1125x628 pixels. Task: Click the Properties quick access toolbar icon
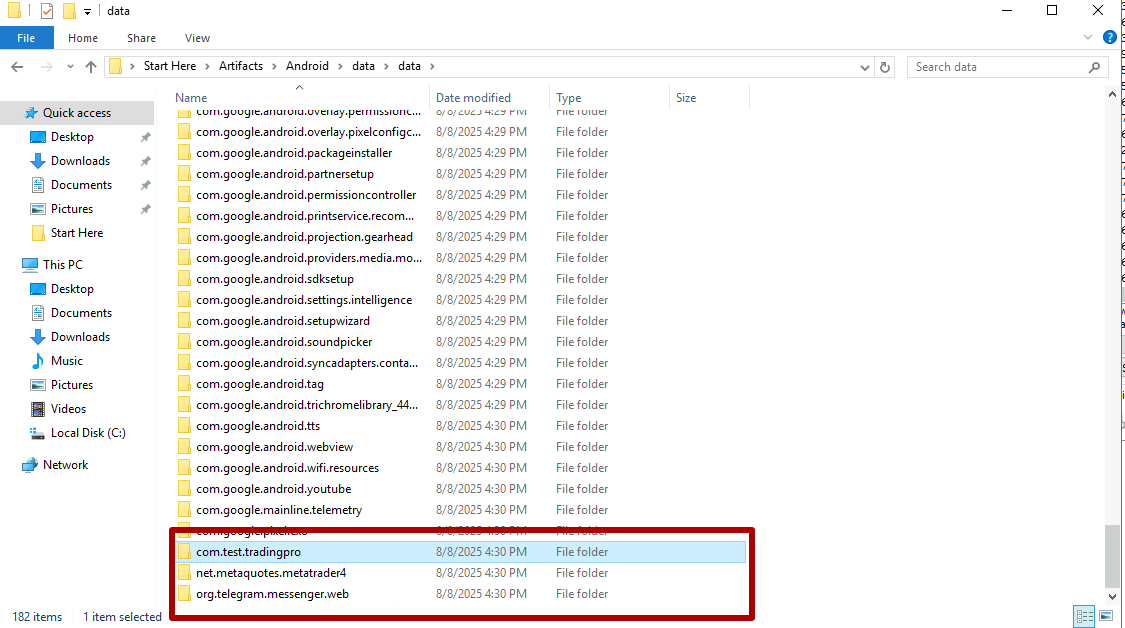tap(47, 11)
